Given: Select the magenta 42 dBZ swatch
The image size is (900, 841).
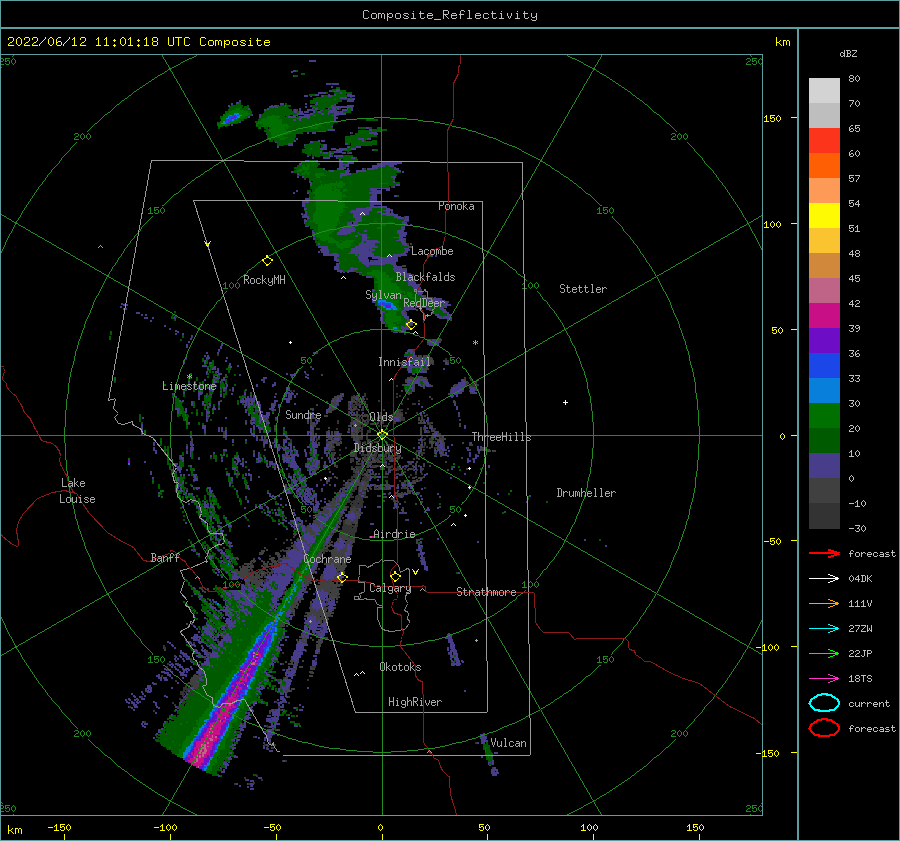Looking at the screenshot, I should click(x=824, y=316).
